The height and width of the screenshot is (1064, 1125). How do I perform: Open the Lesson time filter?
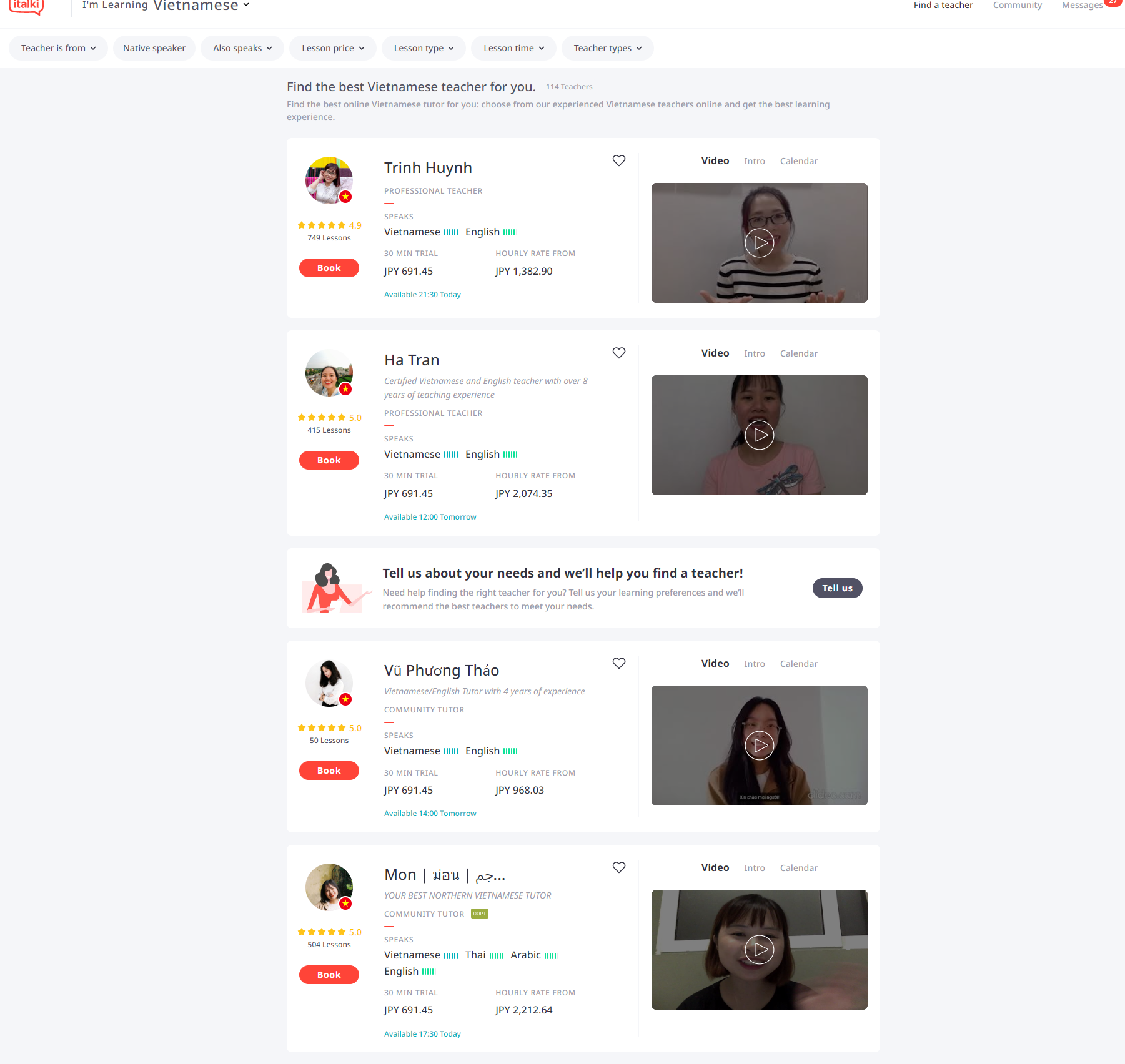(513, 48)
